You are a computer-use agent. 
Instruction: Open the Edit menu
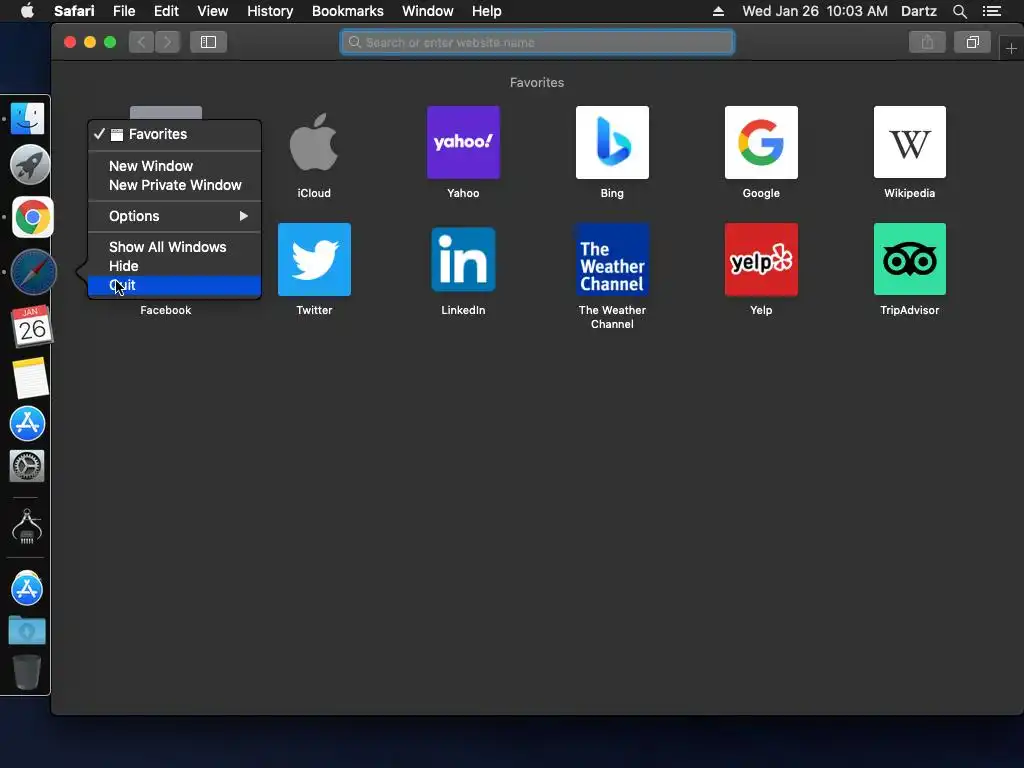[166, 11]
